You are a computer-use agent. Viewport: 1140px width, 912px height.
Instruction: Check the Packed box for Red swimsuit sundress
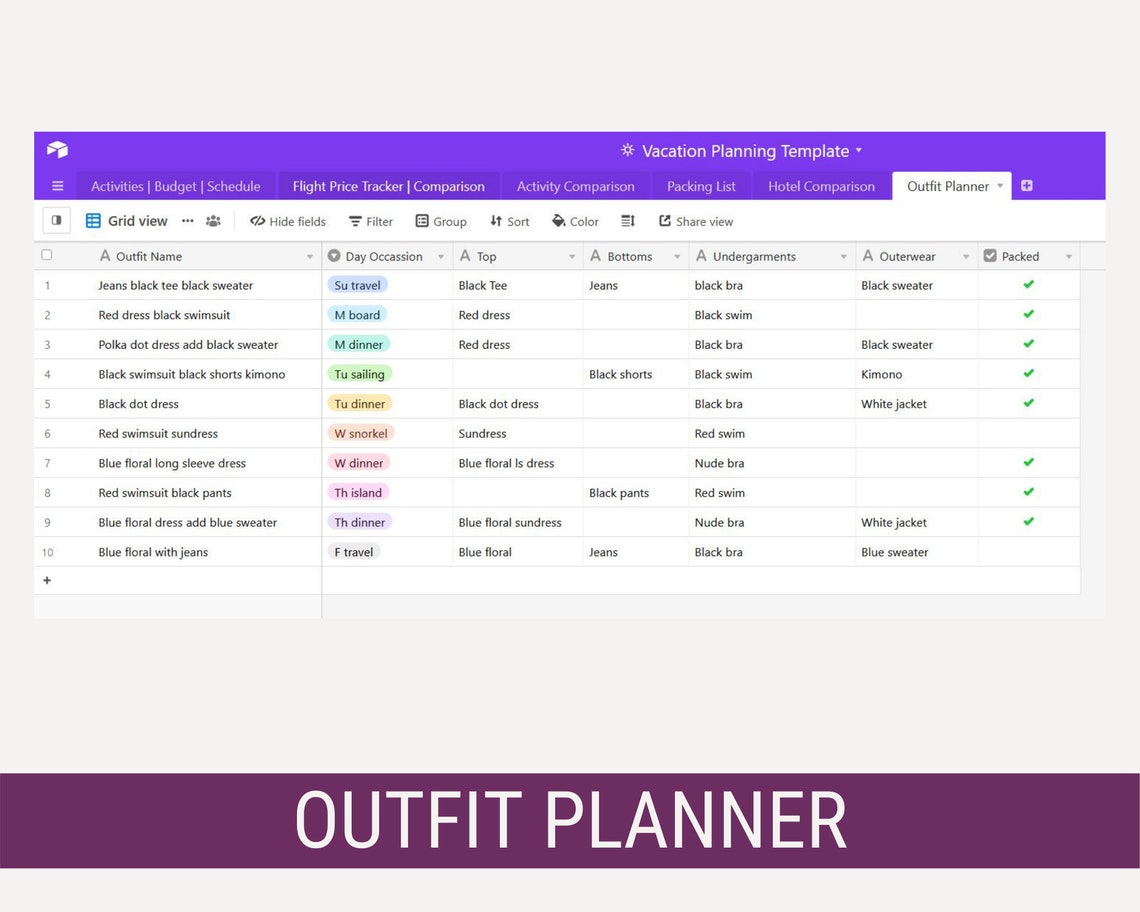click(1028, 433)
